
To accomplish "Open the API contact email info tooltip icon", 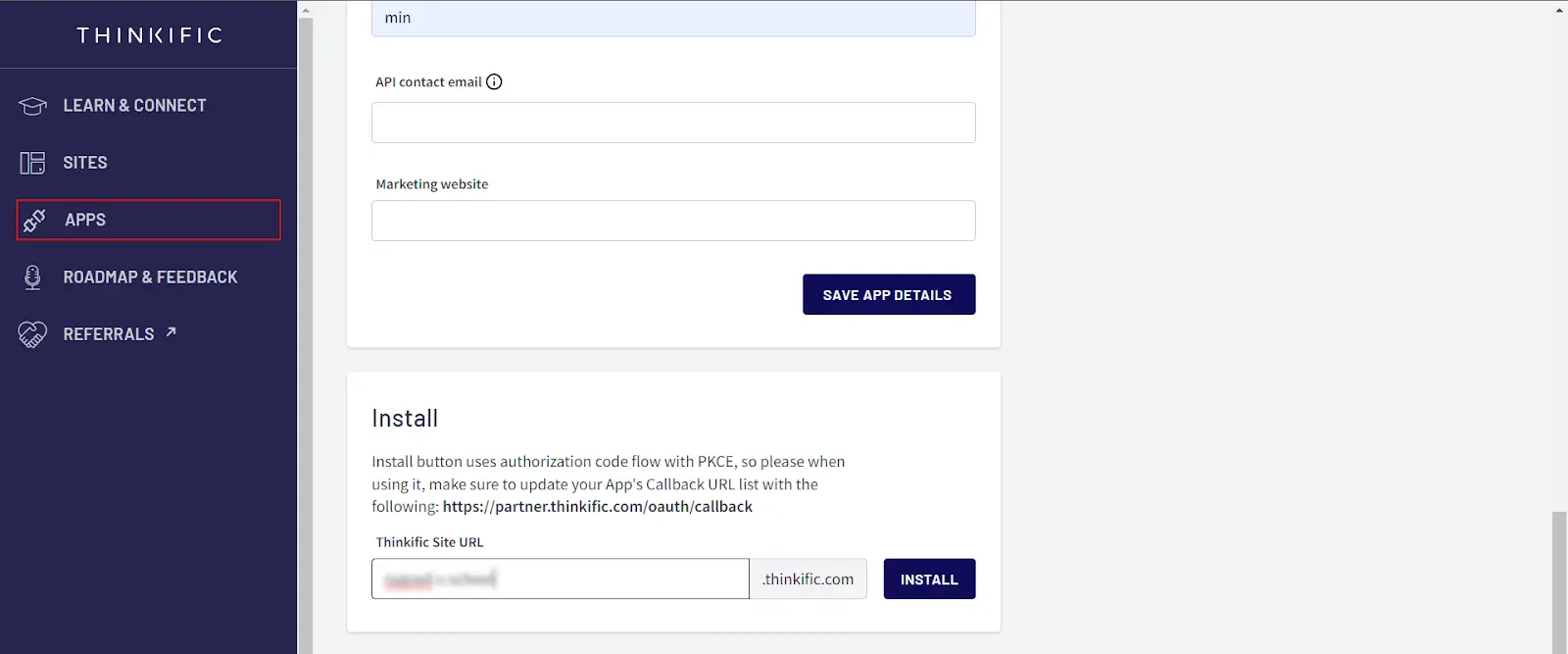I will pyautogui.click(x=495, y=81).
